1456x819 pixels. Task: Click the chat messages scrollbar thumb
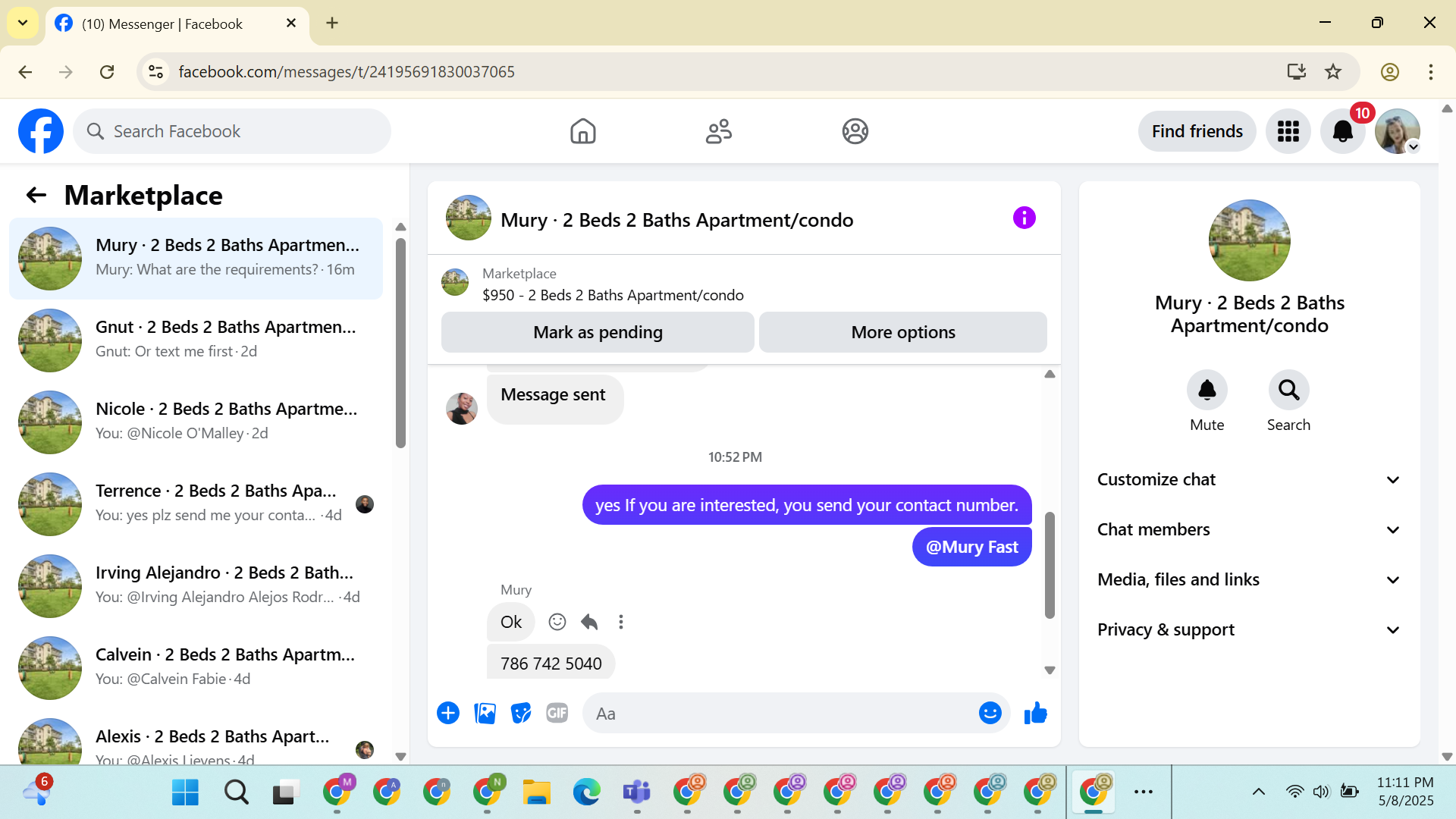pos(1050,565)
